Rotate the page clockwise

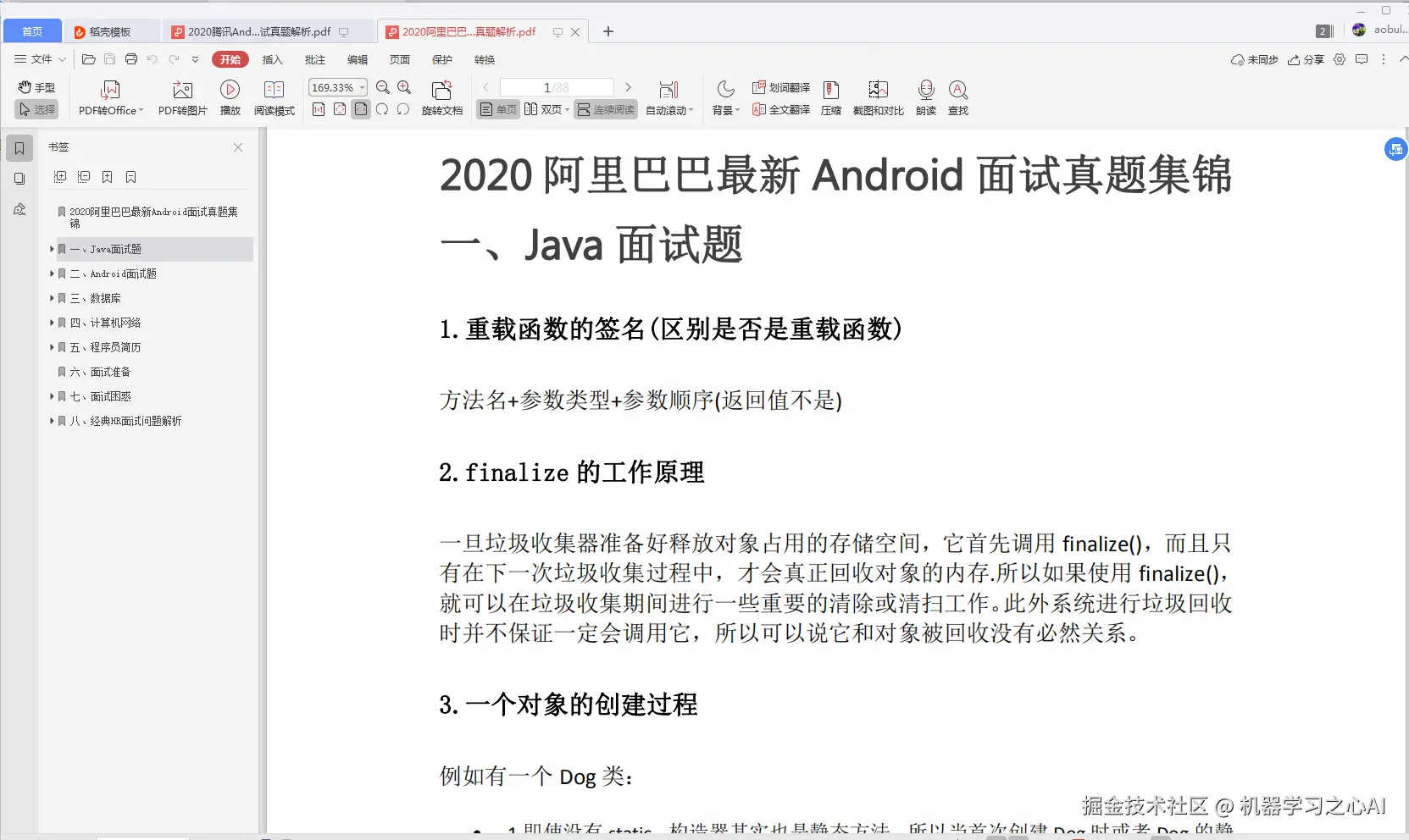(382, 109)
